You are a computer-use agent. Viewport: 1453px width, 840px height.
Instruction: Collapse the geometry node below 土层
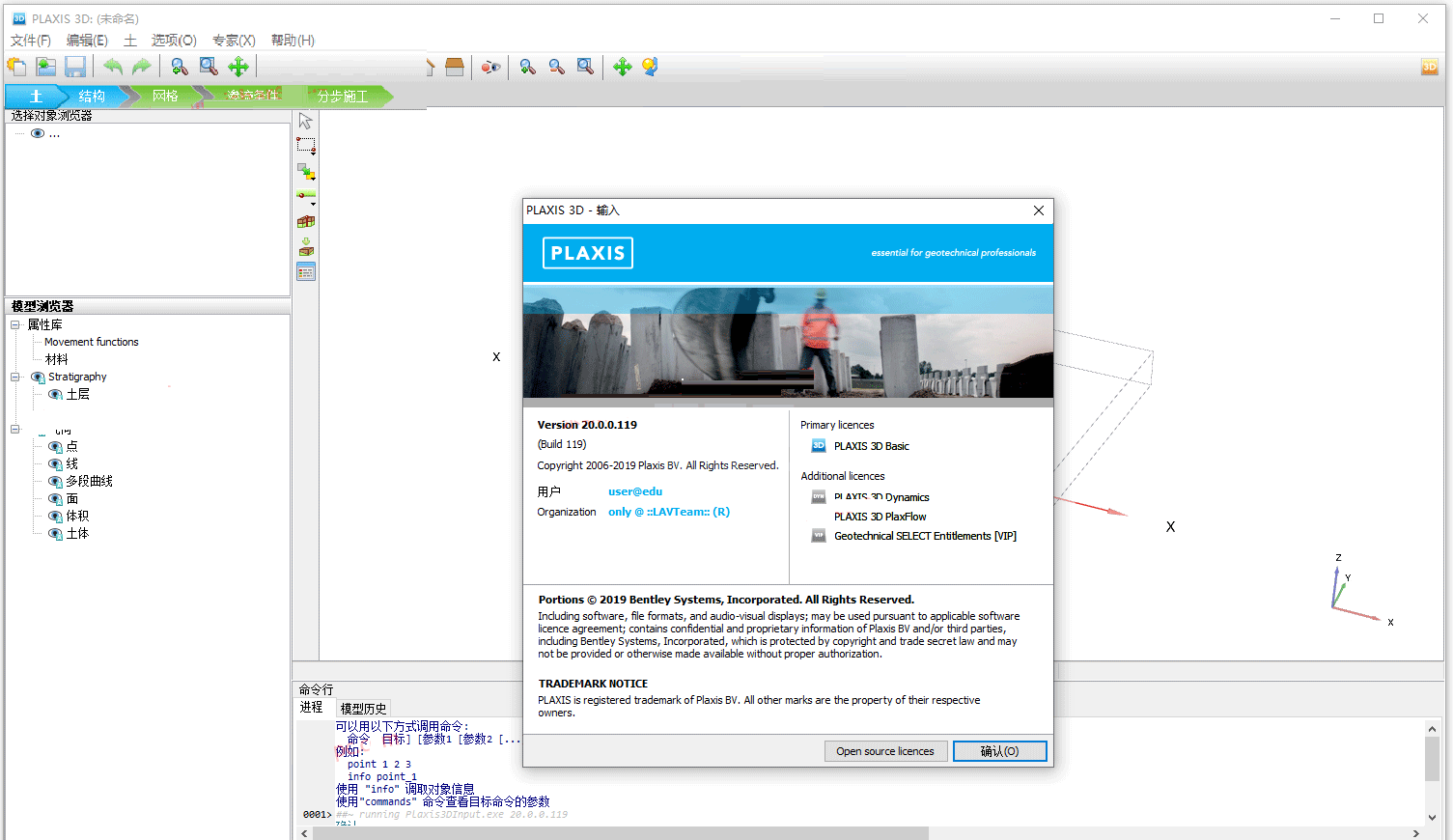point(15,429)
